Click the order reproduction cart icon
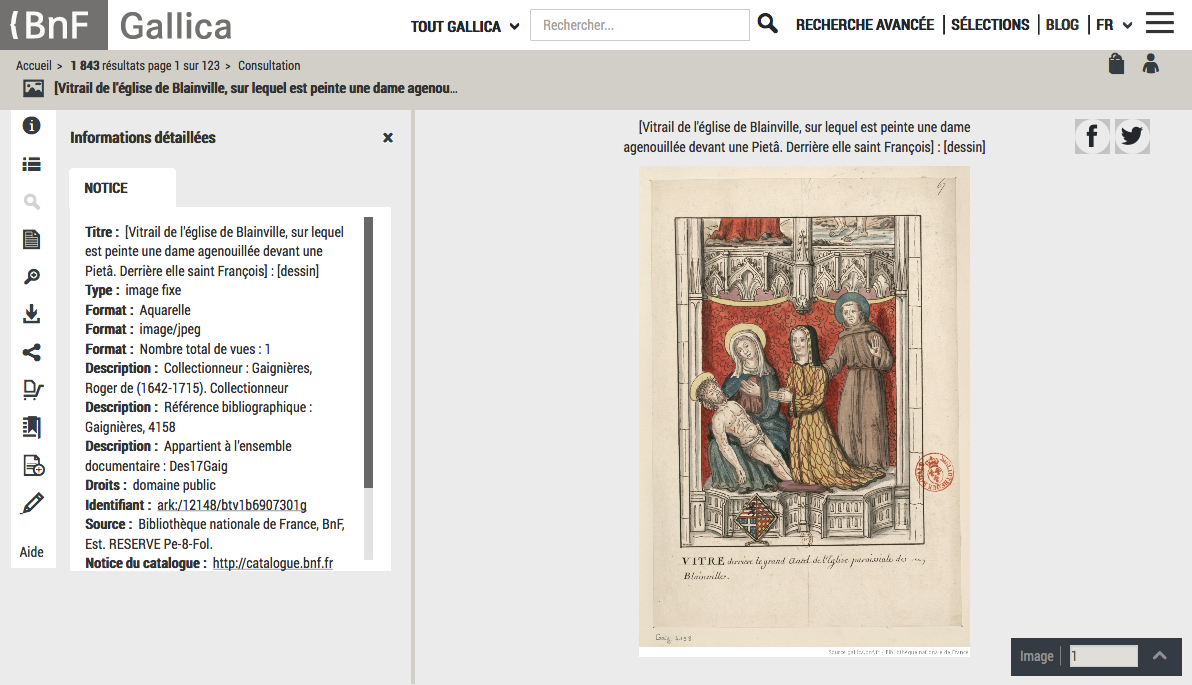The width and height of the screenshot is (1192, 685). 33,390
